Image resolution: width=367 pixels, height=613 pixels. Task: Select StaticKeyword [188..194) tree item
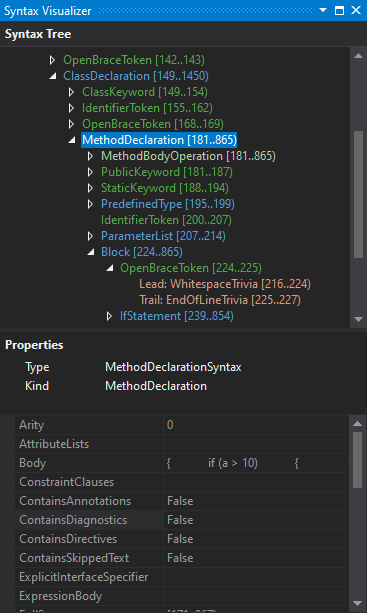click(x=165, y=188)
